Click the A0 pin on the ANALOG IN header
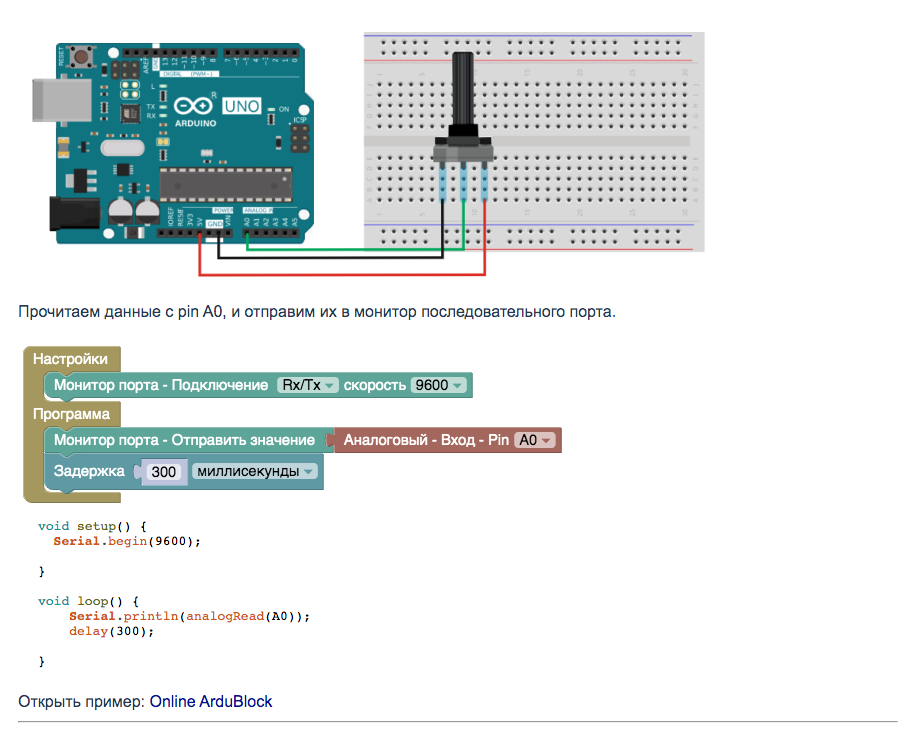Screen dimensions: 910x734 click(247, 234)
